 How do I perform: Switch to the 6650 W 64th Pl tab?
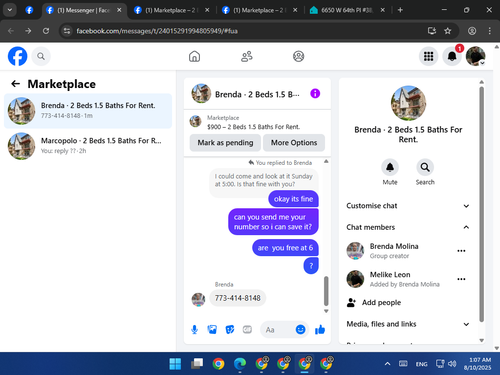[x=347, y=10]
